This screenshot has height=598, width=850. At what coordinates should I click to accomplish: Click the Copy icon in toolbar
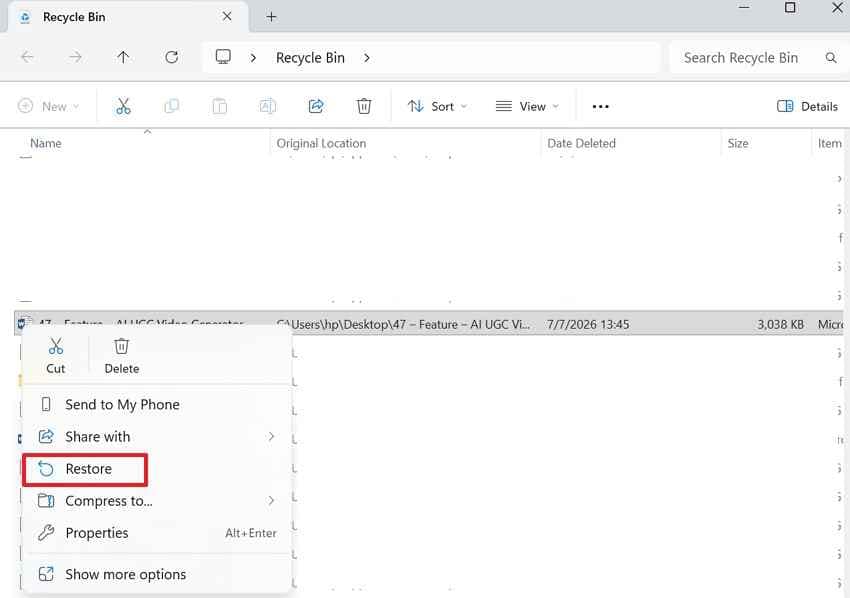(x=171, y=106)
